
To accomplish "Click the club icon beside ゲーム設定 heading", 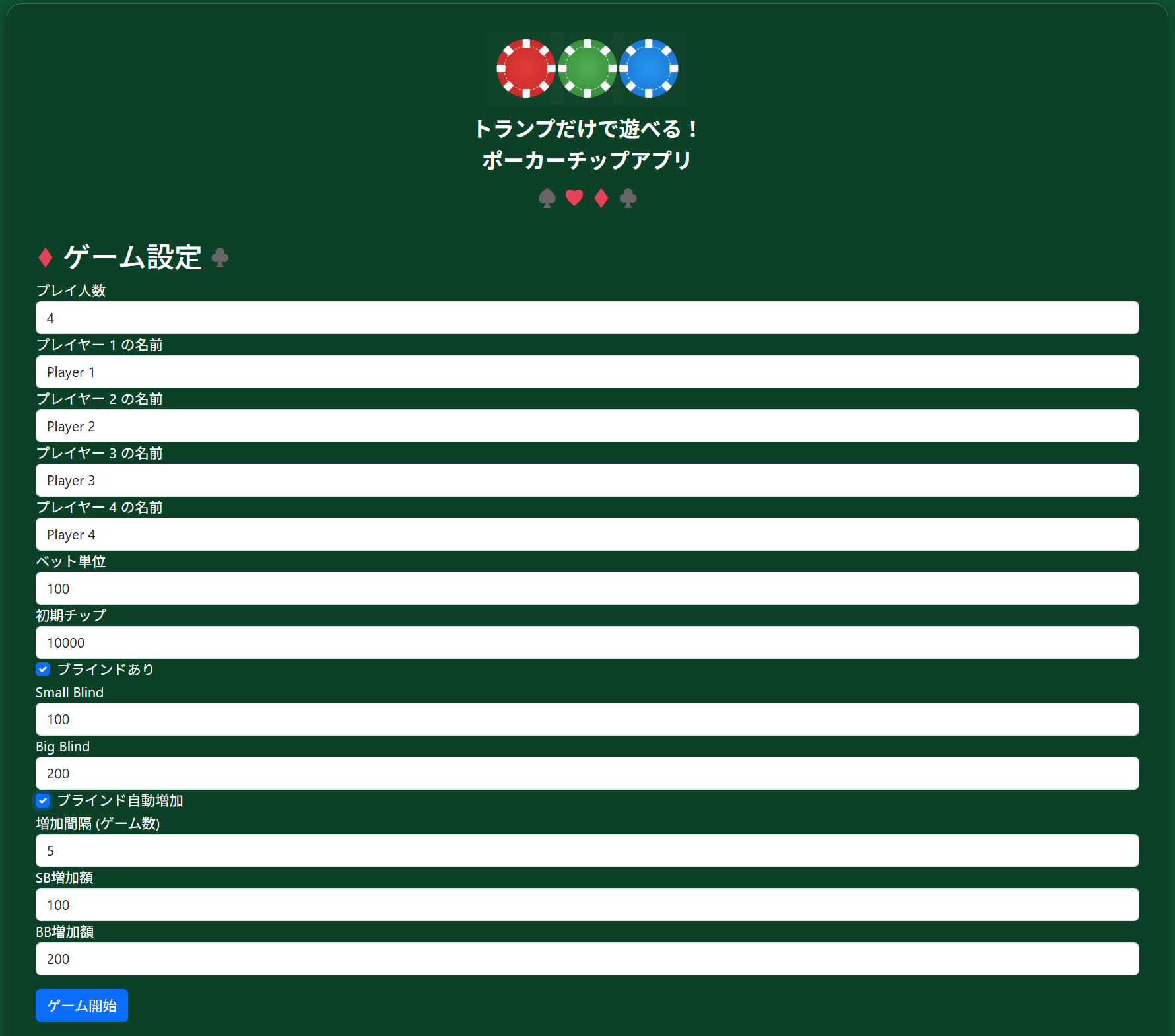I will (x=220, y=258).
